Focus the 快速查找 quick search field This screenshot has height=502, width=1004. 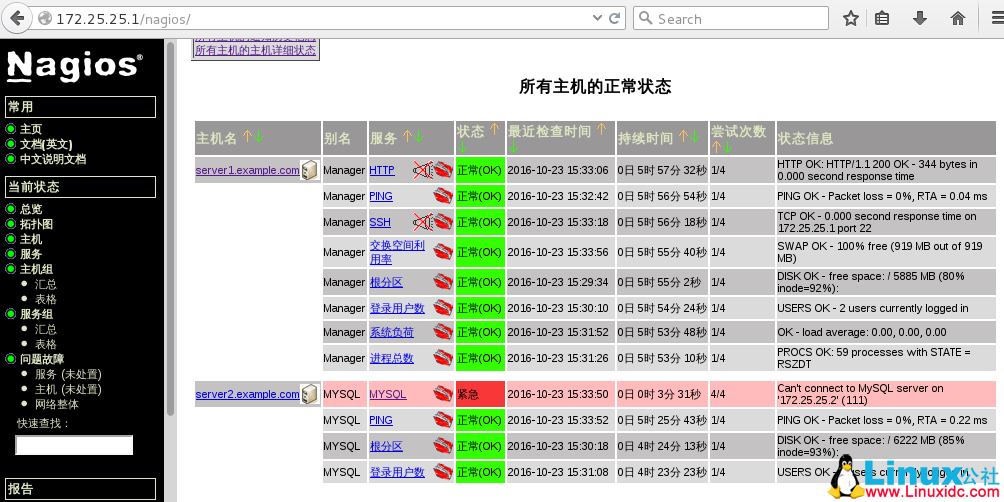(x=74, y=445)
